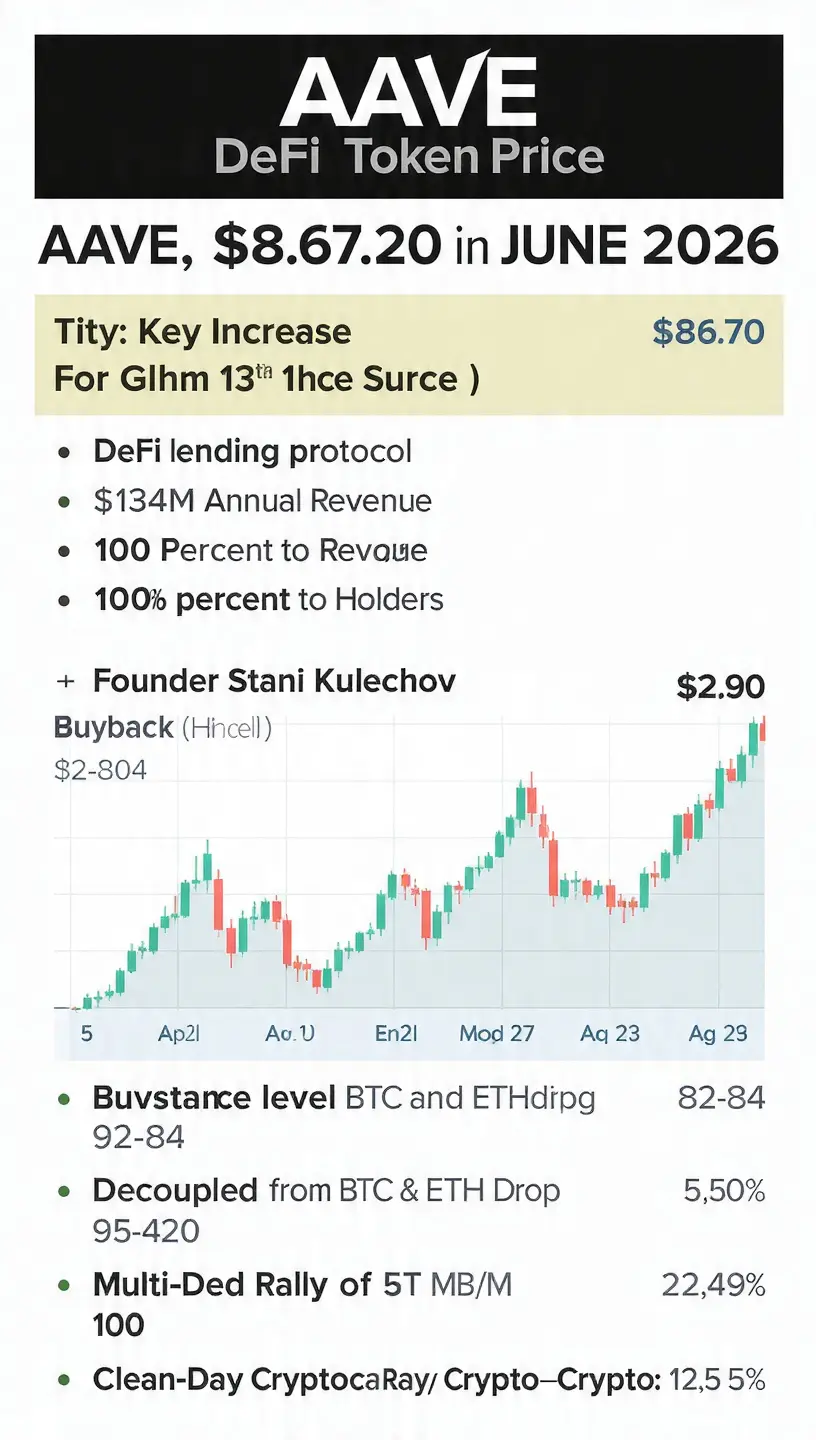Select the DeFi Token Price subtitle
Viewport: 816px width, 1440px height.
tap(409, 157)
